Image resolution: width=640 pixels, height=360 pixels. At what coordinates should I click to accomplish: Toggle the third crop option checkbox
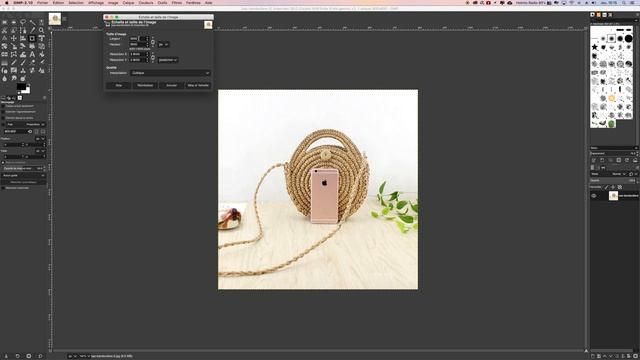(x=3, y=118)
